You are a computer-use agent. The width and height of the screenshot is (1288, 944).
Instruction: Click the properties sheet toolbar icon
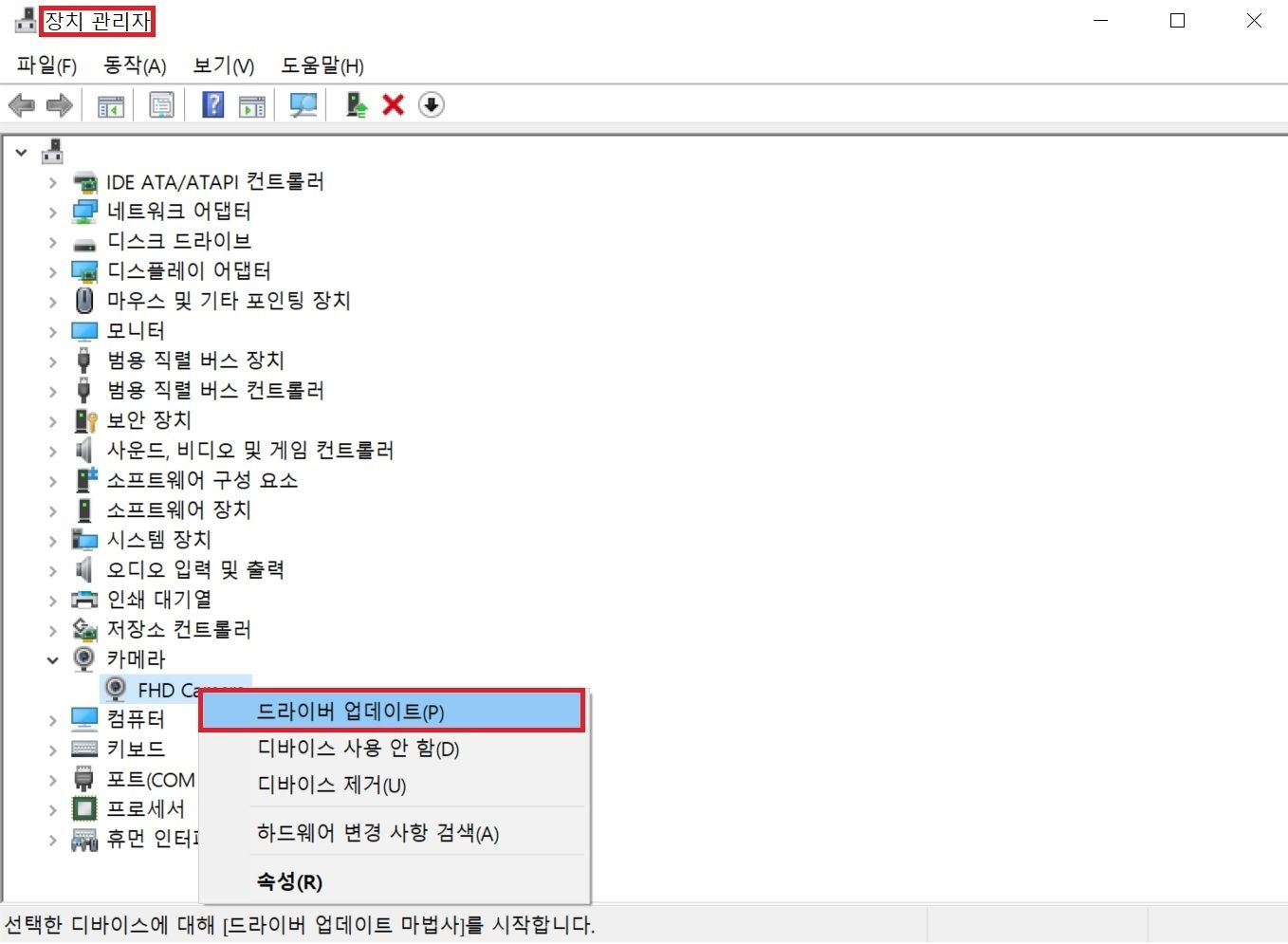pyautogui.click(x=162, y=104)
